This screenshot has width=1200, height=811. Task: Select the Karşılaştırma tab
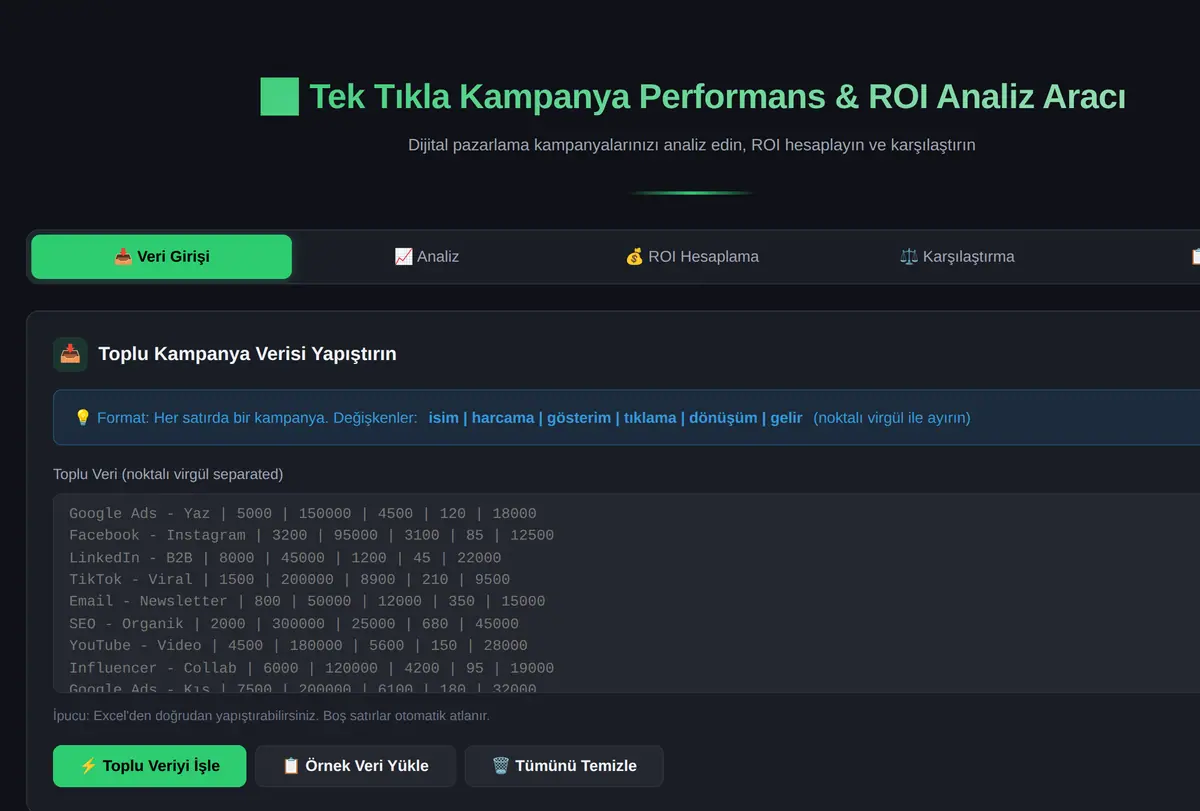(x=957, y=257)
